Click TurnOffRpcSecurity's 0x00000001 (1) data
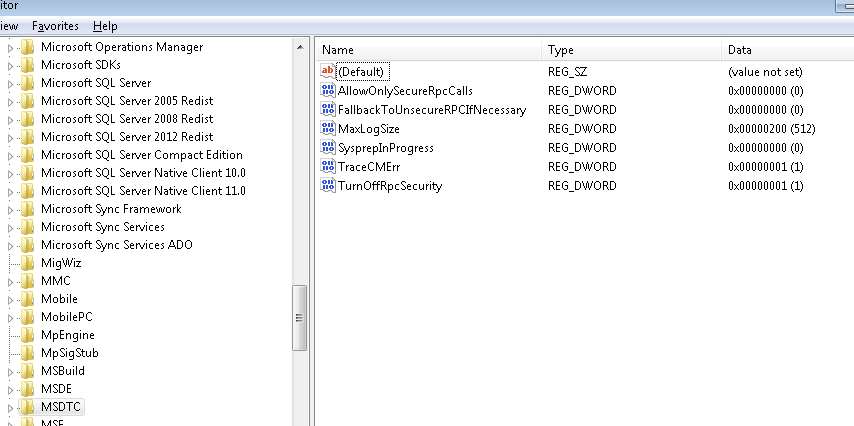The image size is (854, 426). click(x=765, y=185)
